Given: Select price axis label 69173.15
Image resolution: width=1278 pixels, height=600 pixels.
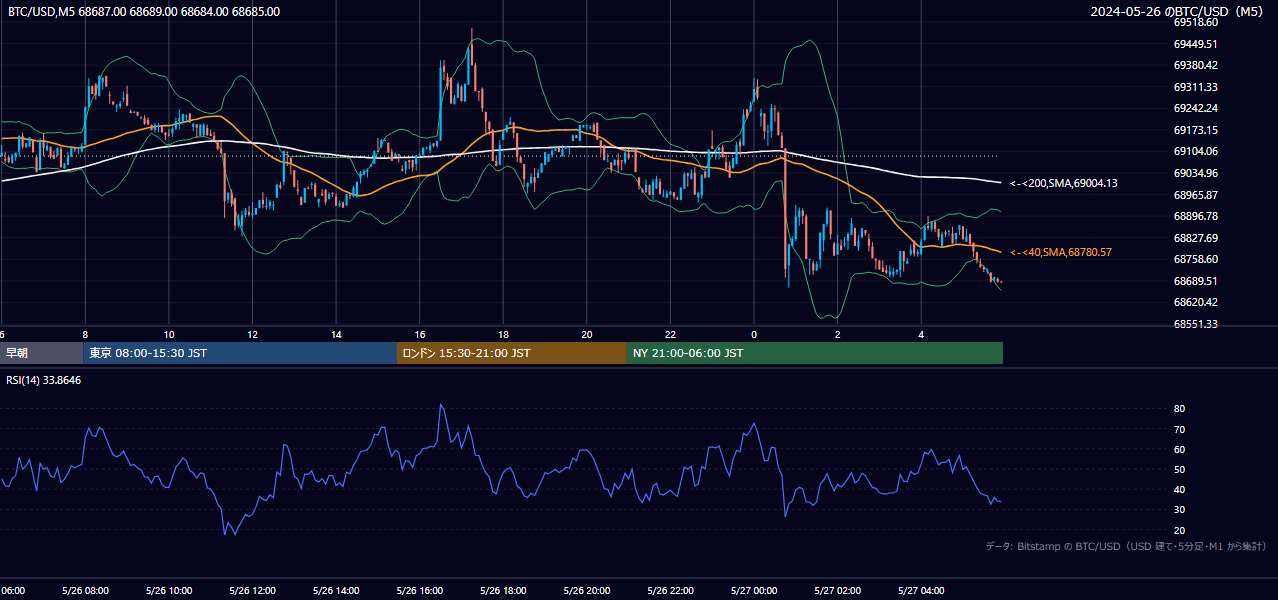Looking at the screenshot, I should click(x=1195, y=130).
